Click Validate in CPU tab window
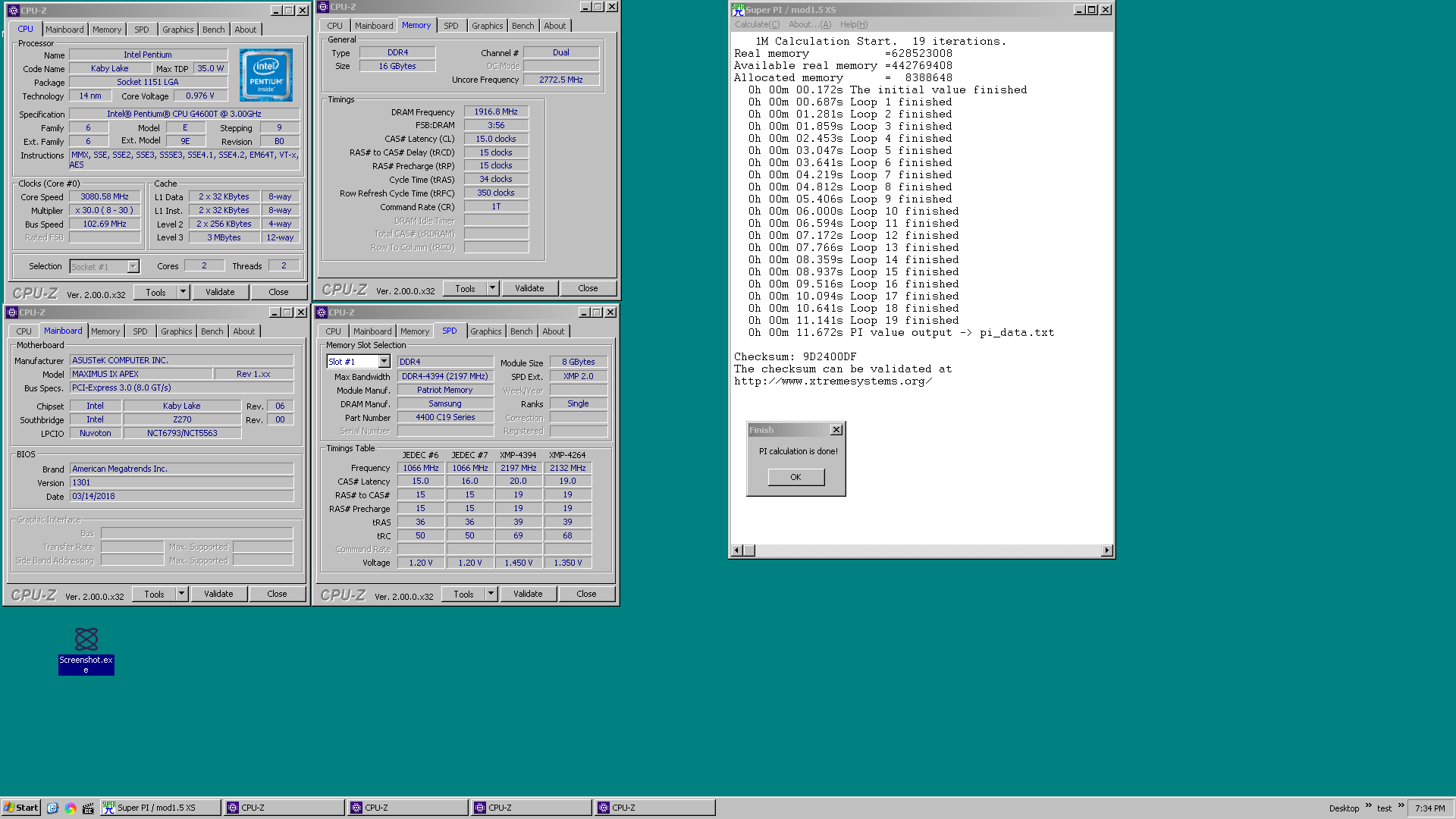The width and height of the screenshot is (1456, 819). (x=220, y=292)
